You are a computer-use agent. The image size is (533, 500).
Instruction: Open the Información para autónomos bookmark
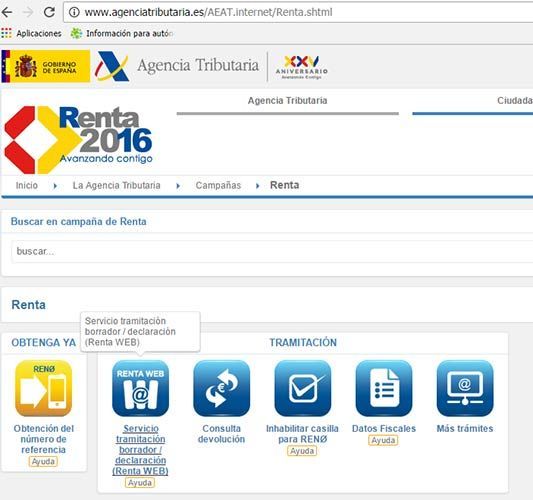pyautogui.click(x=122, y=33)
